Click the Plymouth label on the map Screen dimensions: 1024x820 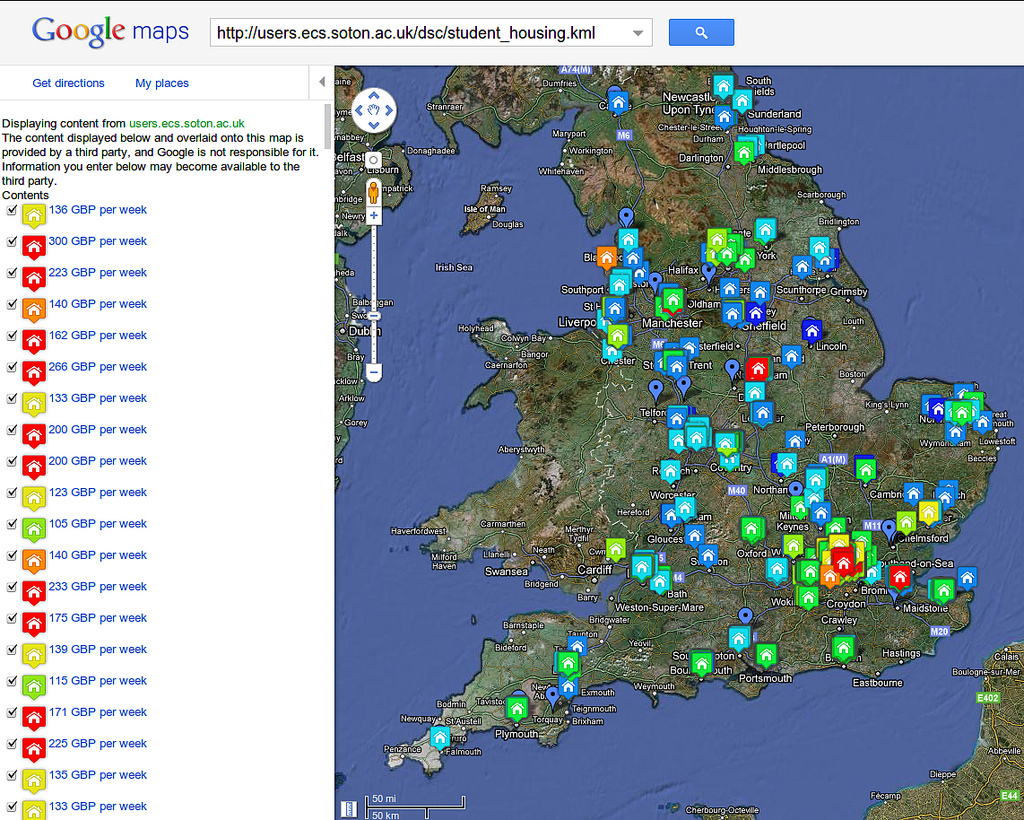click(517, 734)
